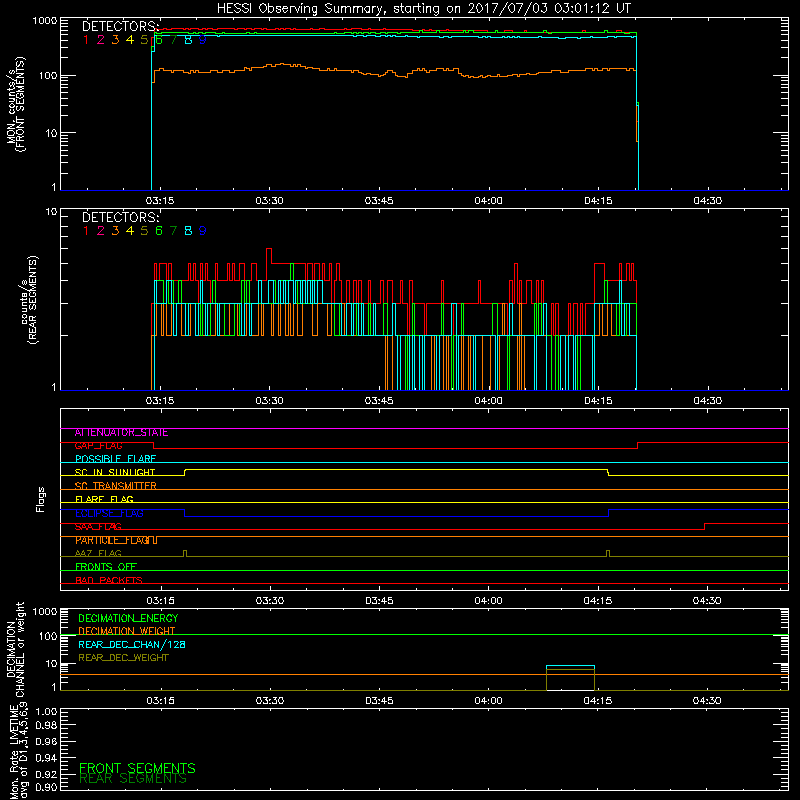Select detector 9 in the rear segments legend
The height and width of the screenshot is (800, 800).
[x=203, y=231]
